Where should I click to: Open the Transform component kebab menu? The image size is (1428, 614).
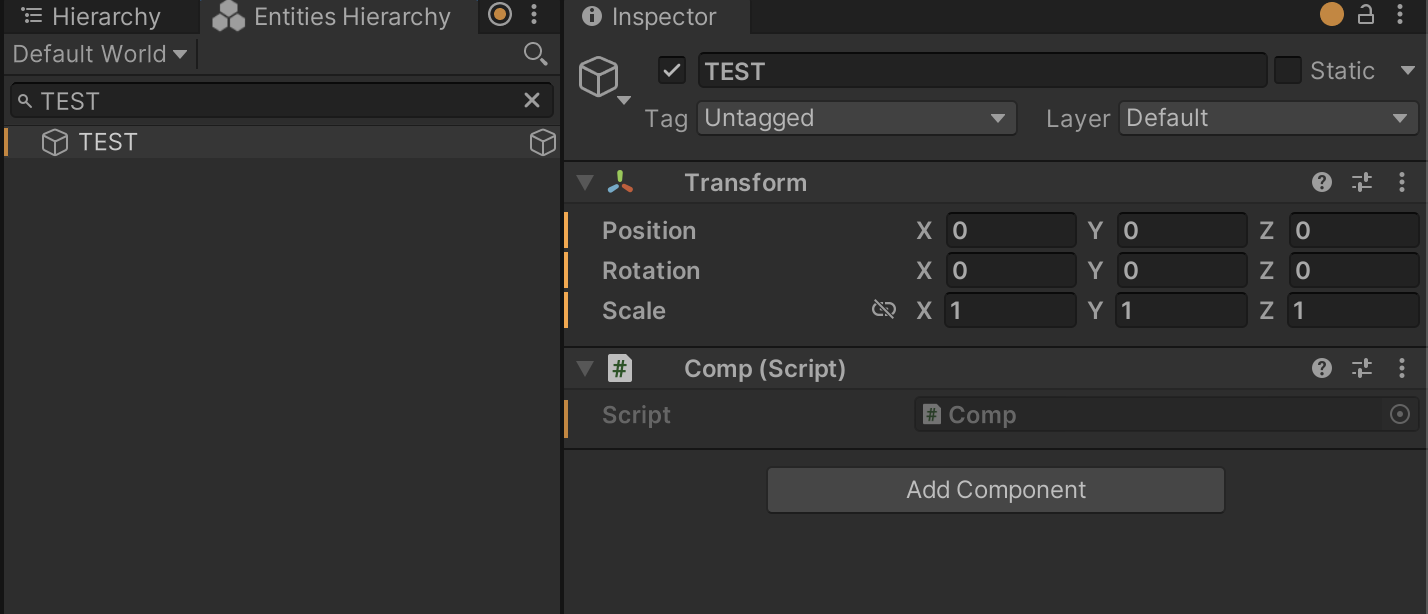tap(1402, 182)
